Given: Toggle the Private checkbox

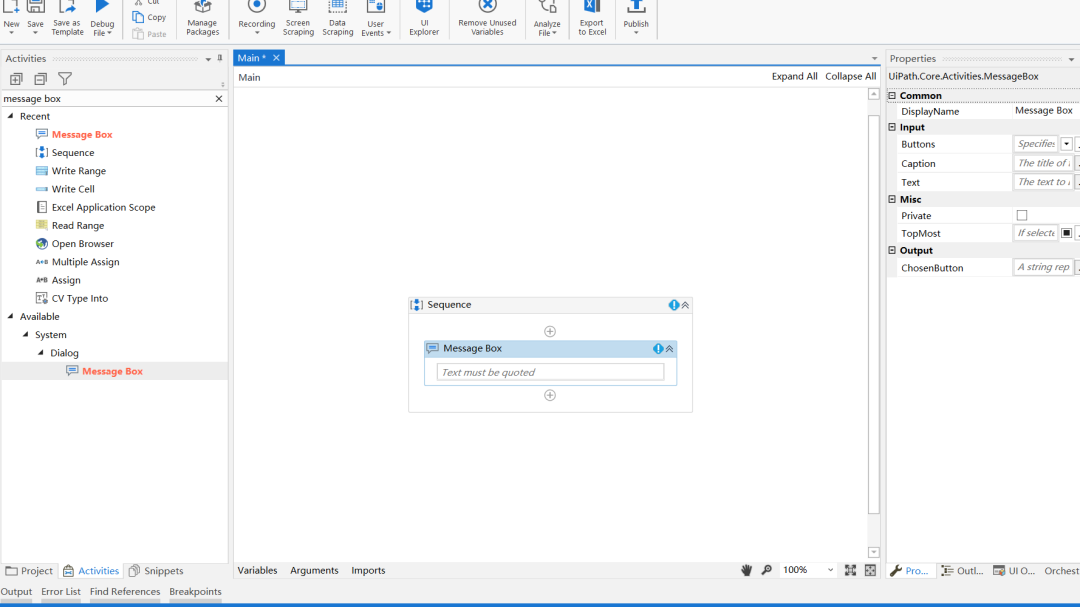Looking at the screenshot, I should [x=1021, y=216].
